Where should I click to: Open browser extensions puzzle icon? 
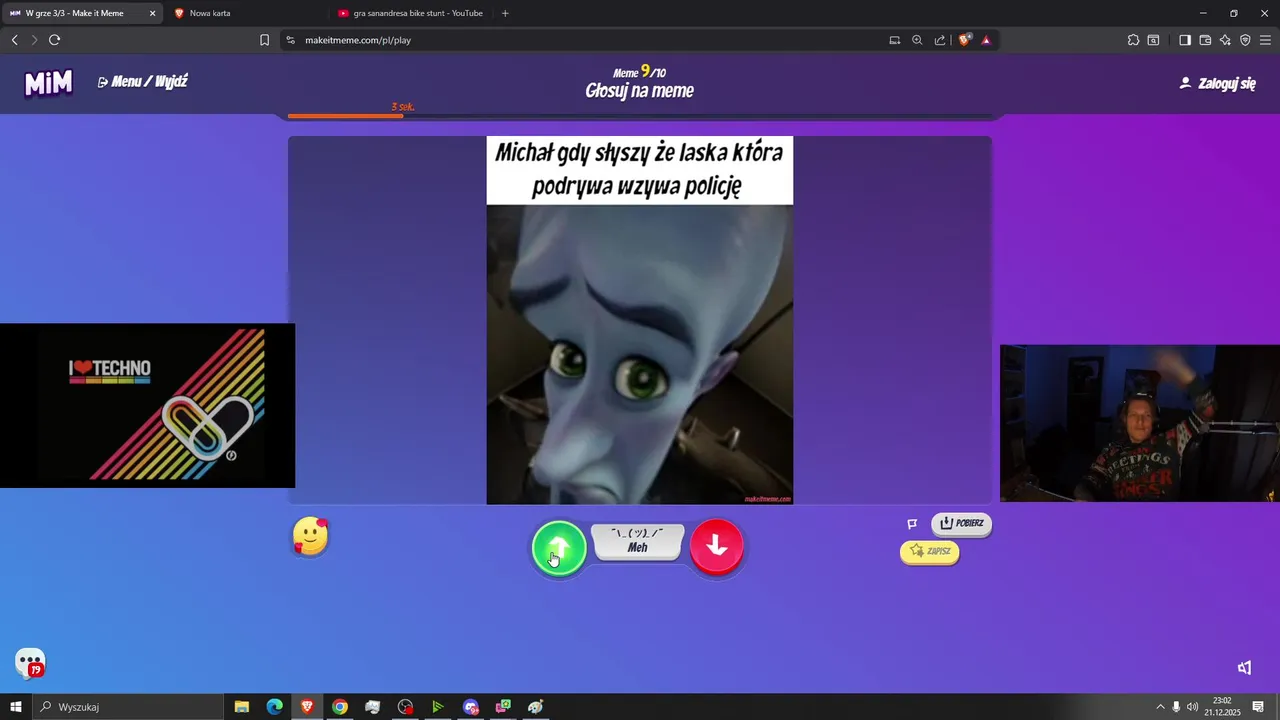click(1133, 40)
